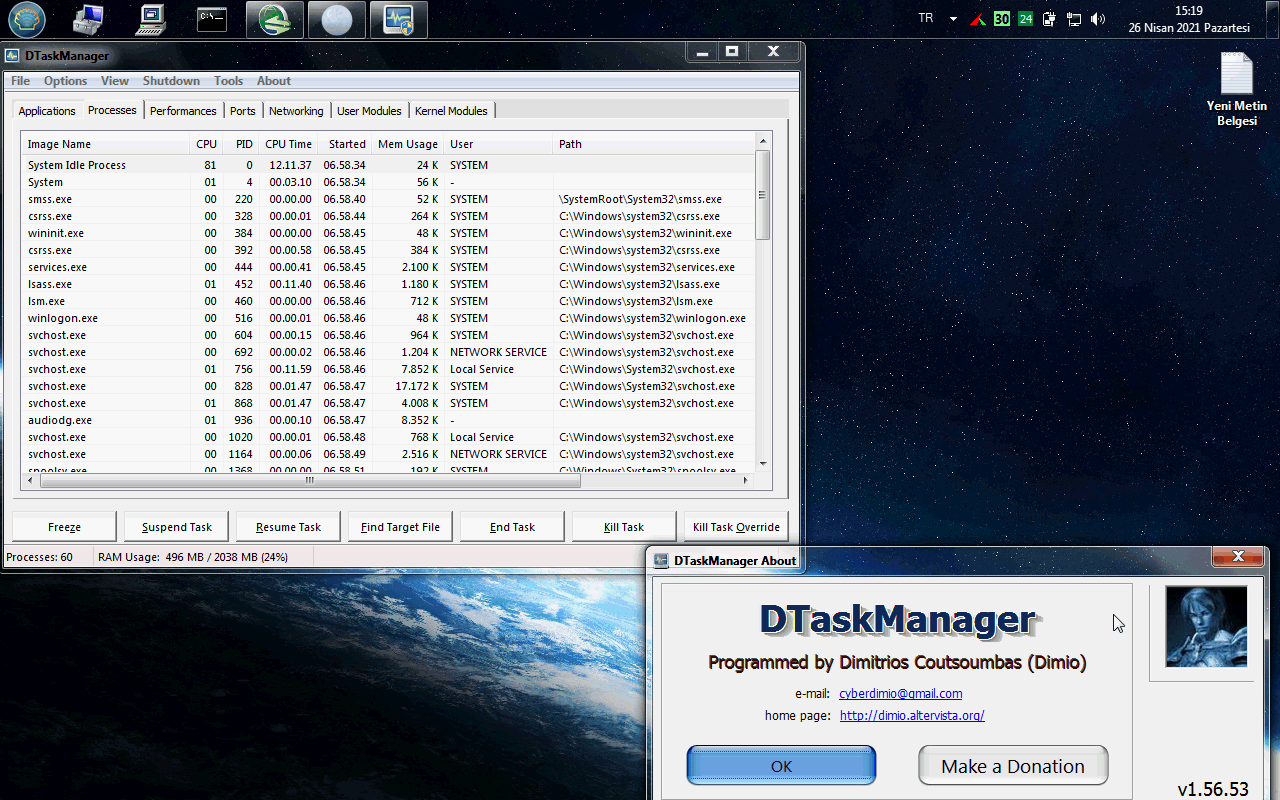The width and height of the screenshot is (1280, 800).
Task: Open the About menu
Action: pos(274,81)
